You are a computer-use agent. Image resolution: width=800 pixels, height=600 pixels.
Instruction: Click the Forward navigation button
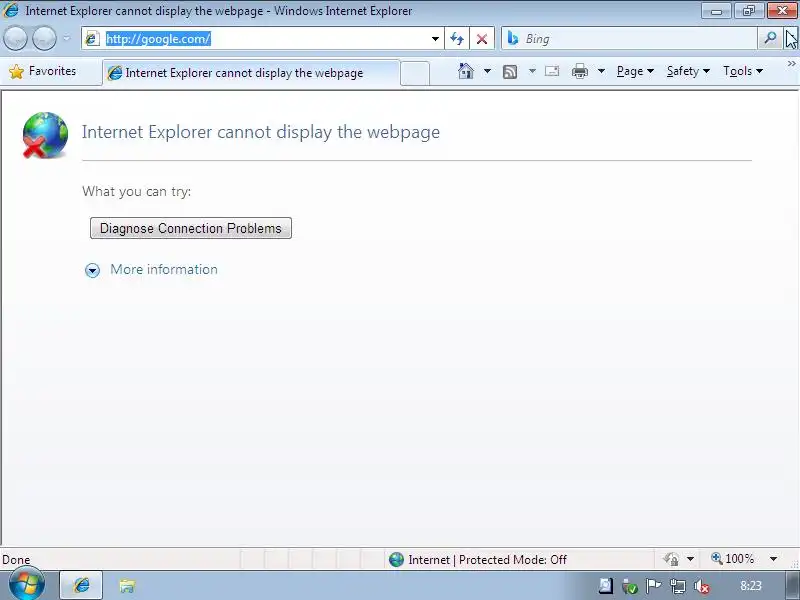point(44,38)
